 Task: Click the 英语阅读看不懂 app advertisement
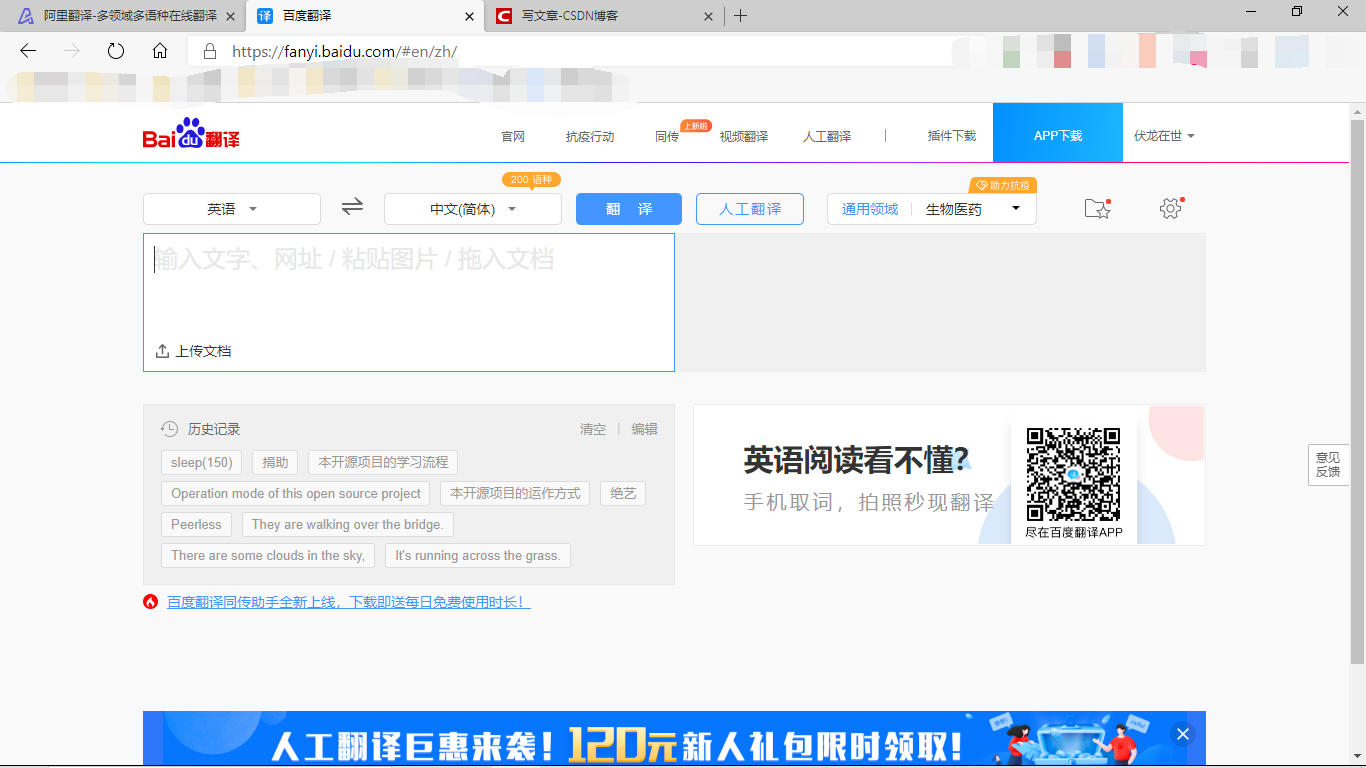pyautogui.click(x=949, y=475)
